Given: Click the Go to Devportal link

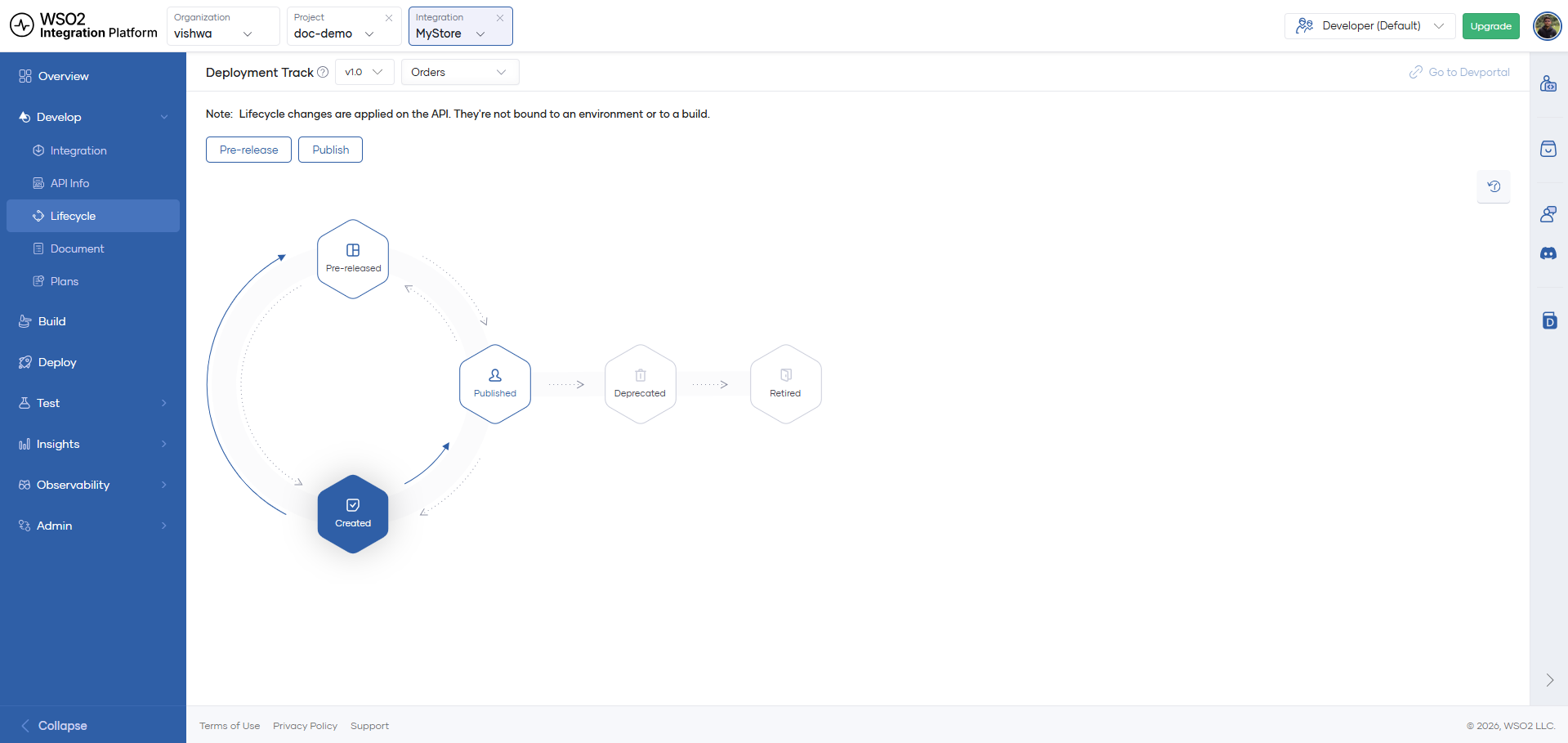Looking at the screenshot, I should point(1459,72).
